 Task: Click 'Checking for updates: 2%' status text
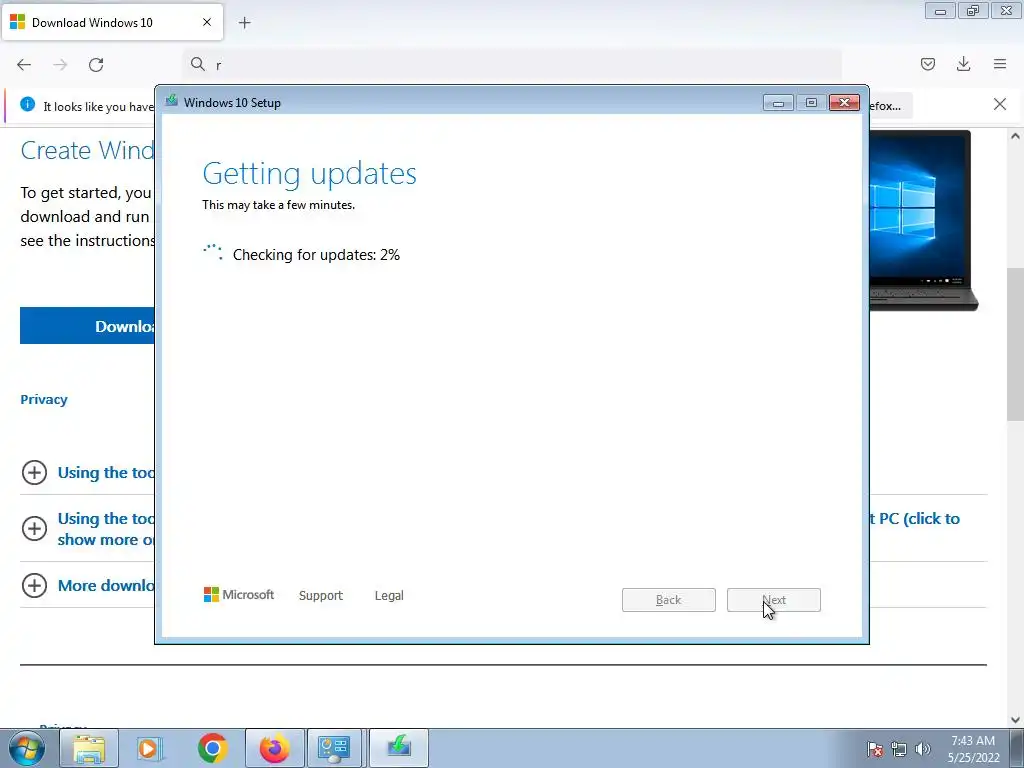(x=316, y=255)
